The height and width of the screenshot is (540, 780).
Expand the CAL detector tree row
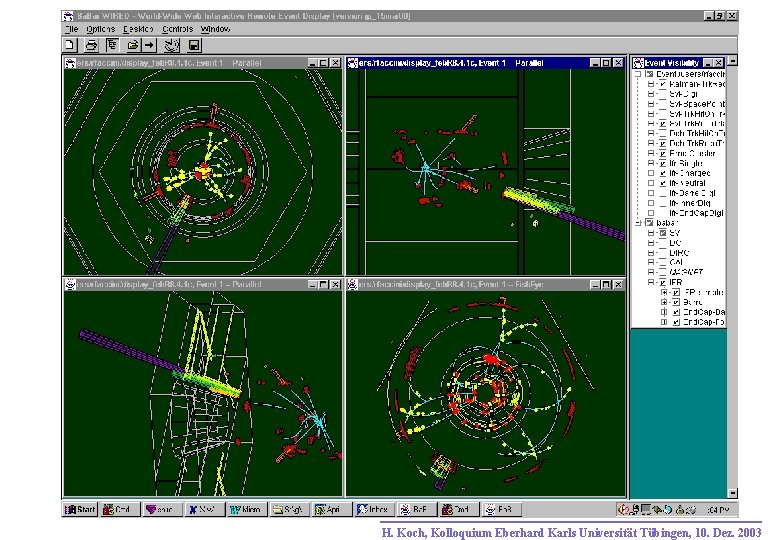[x=651, y=263]
